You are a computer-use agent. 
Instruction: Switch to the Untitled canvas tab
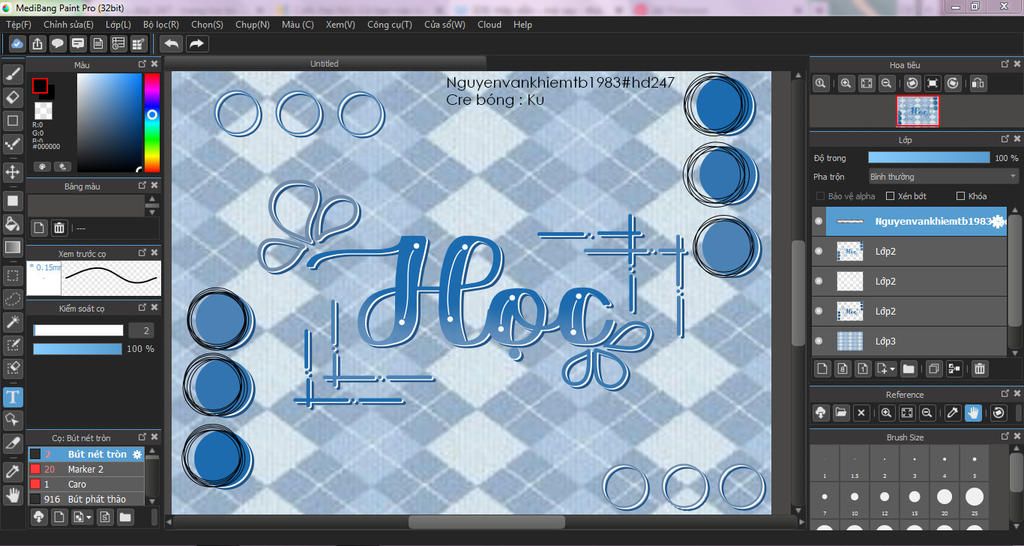tap(324, 63)
